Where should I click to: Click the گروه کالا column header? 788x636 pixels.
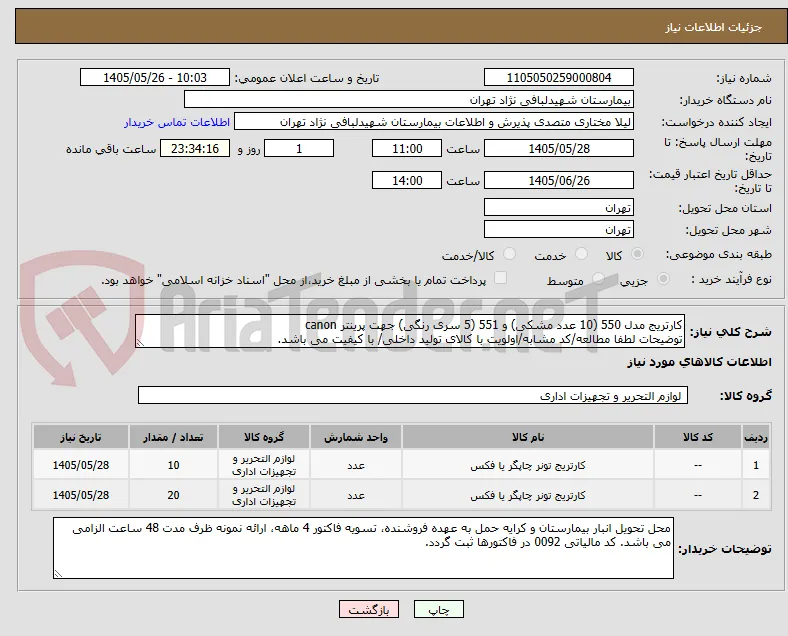[264, 437]
